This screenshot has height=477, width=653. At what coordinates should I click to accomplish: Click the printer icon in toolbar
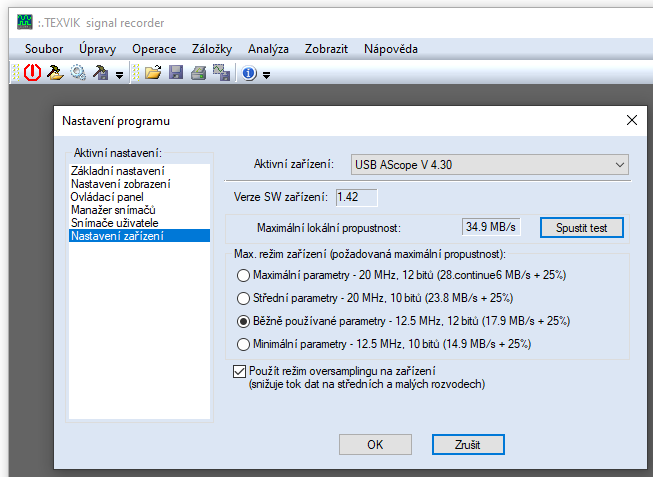198,73
